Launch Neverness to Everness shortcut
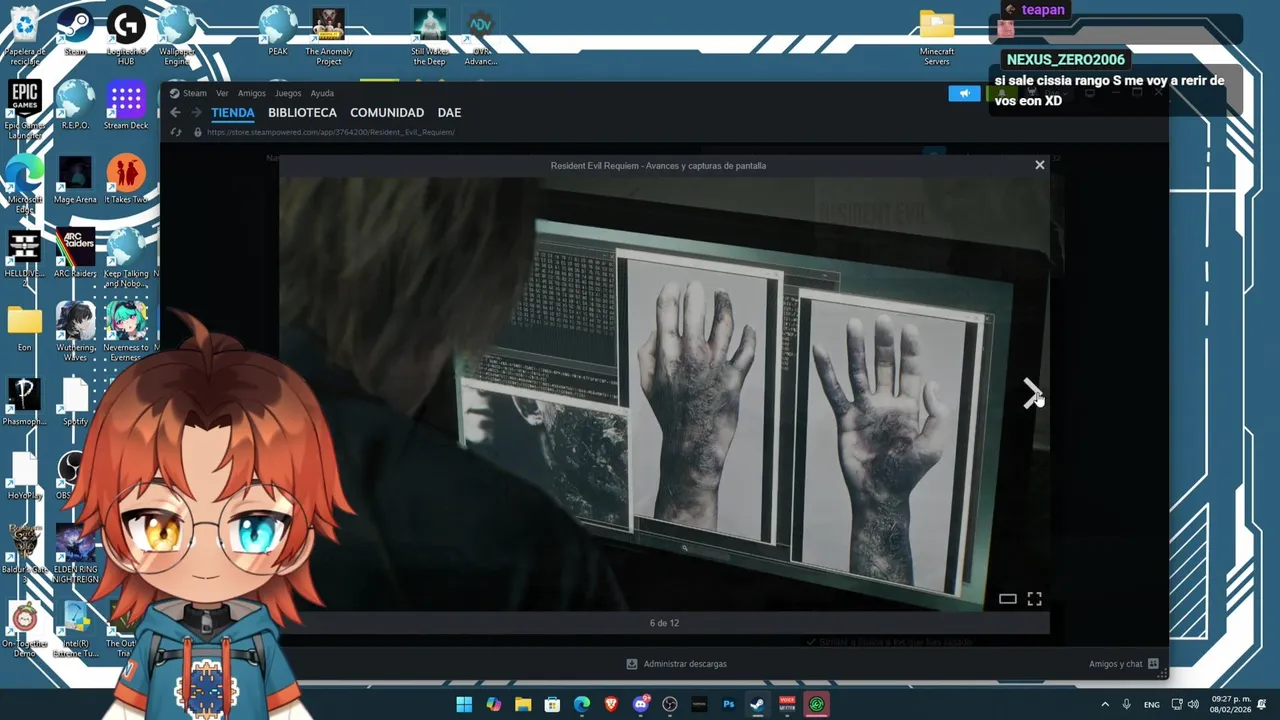1280x720 pixels. (126, 331)
